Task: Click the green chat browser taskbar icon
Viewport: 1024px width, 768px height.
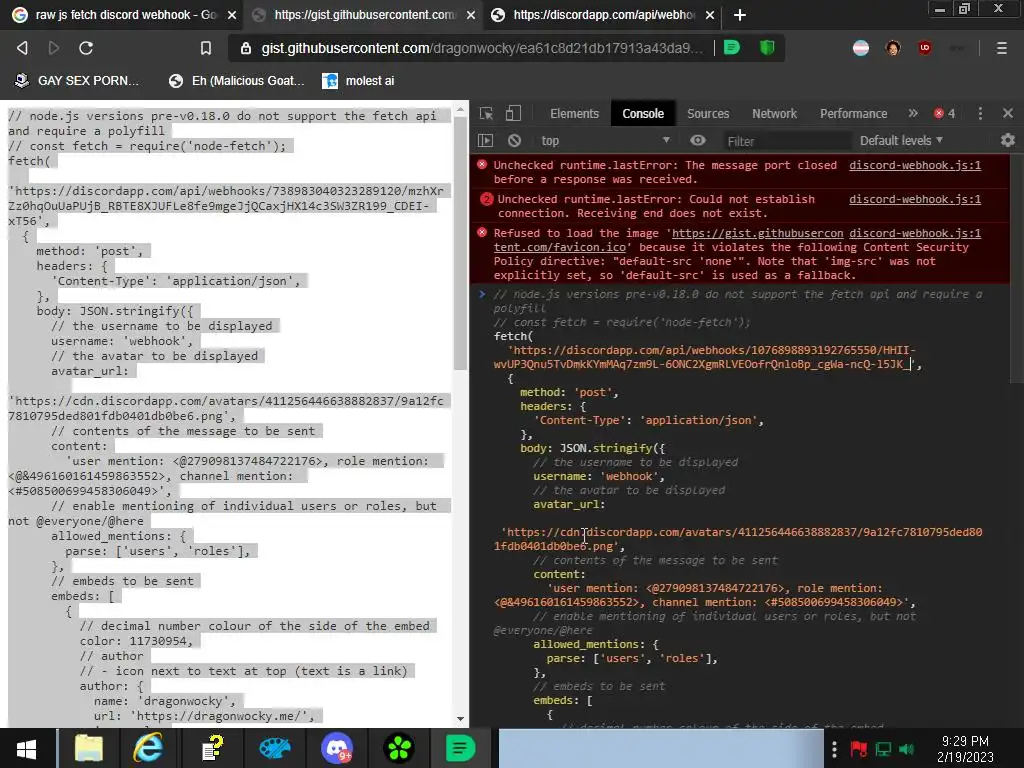Action: [x=460, y=748]
